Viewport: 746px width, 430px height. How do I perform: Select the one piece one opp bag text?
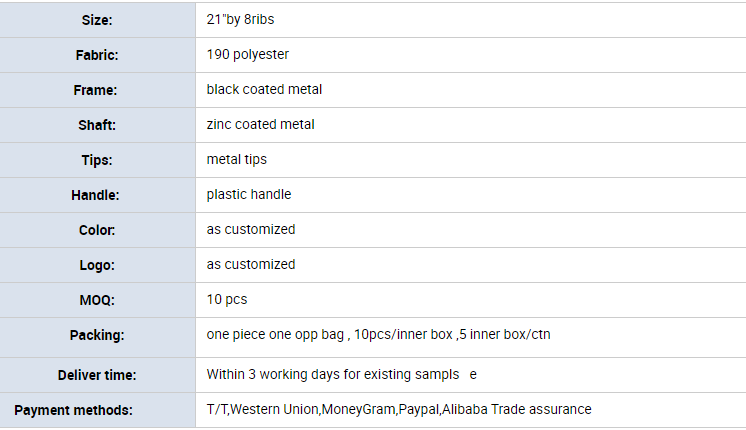[275, 334]
